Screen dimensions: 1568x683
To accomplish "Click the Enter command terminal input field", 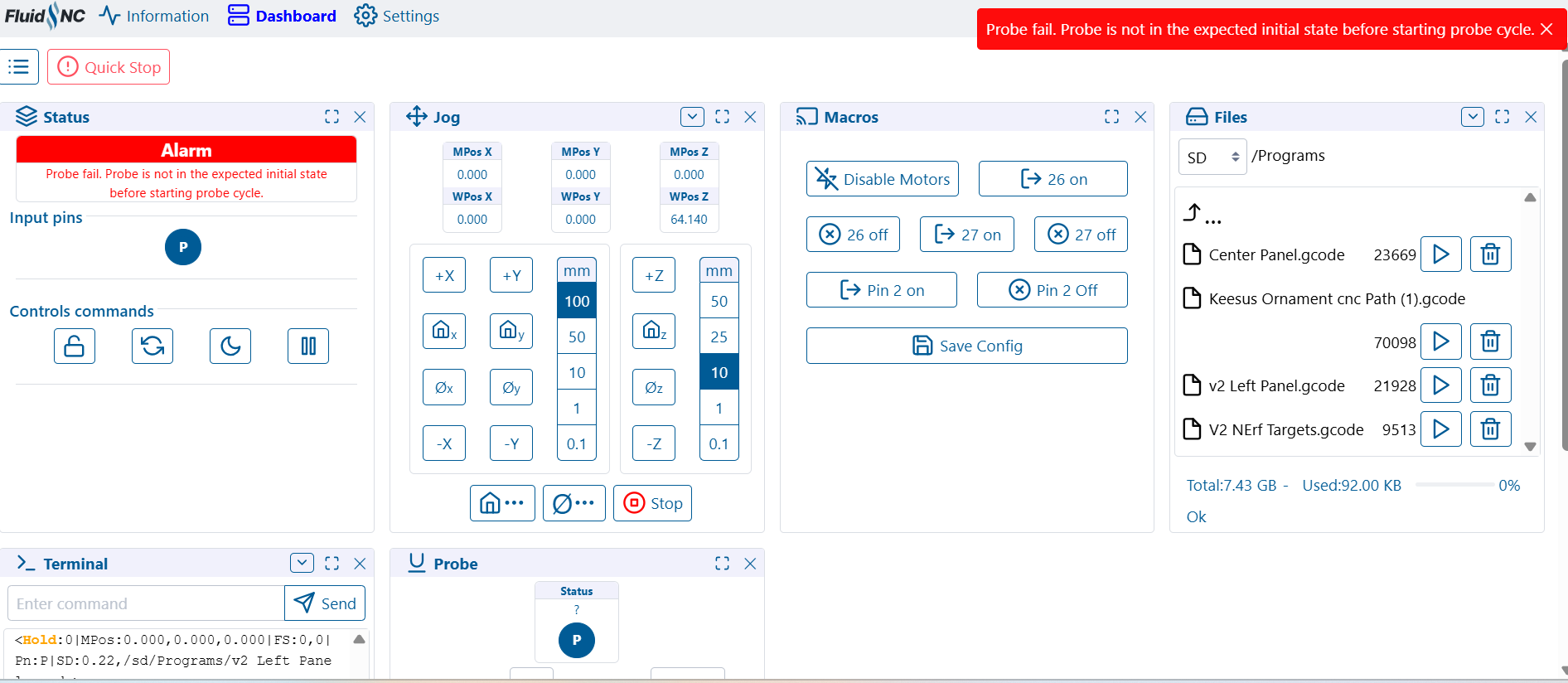I will [146, 603].
